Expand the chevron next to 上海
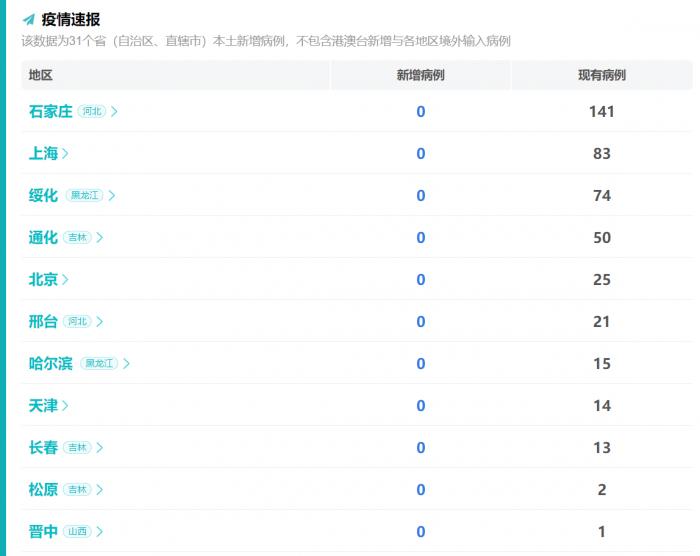The height and width of the screenshot is (556, 700). (65, 153)
